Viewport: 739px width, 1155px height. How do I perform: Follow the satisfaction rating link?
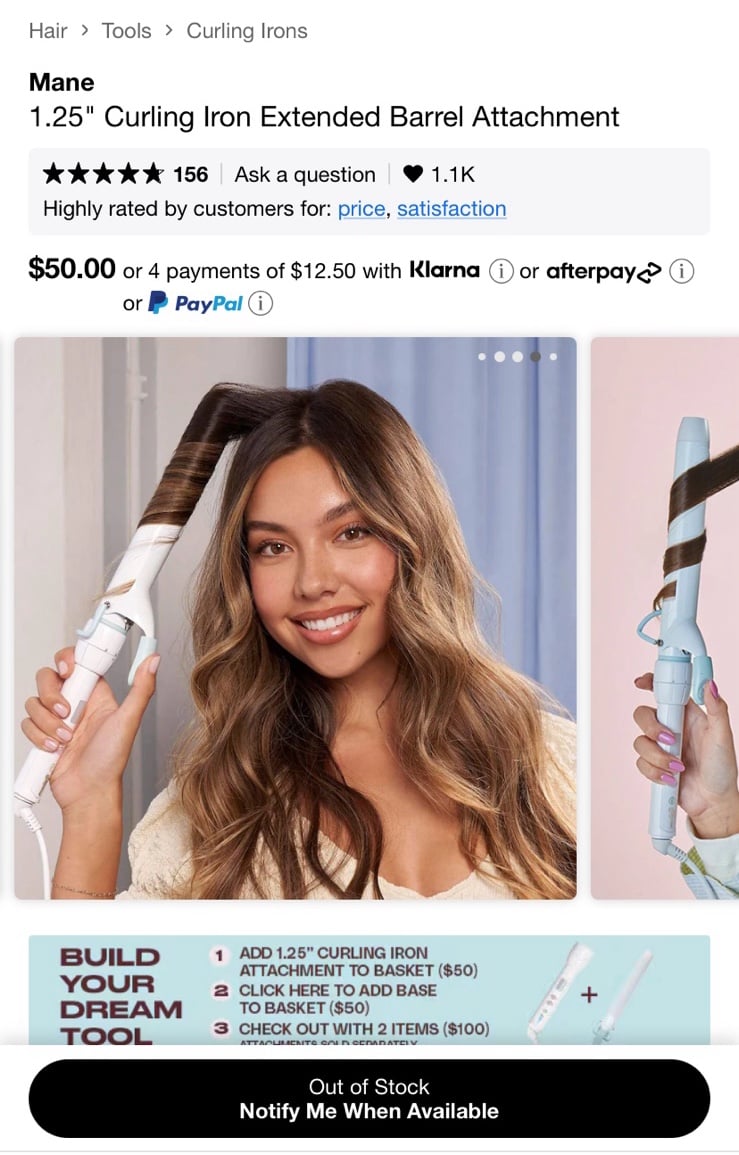[452, 209]
